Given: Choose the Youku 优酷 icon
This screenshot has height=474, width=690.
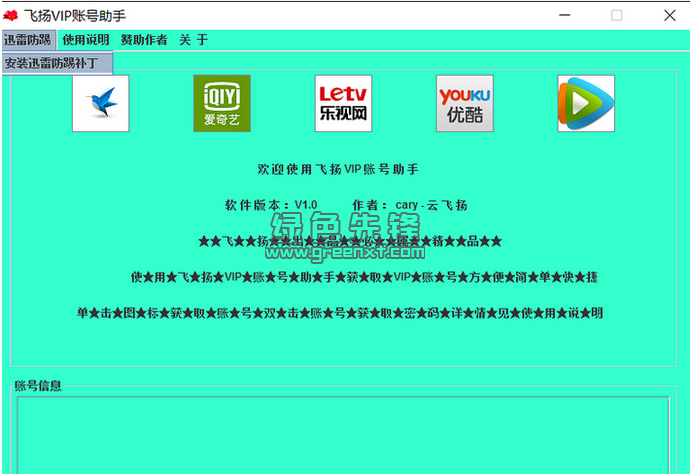Looking at the screenshot, I should pos(465,103).
